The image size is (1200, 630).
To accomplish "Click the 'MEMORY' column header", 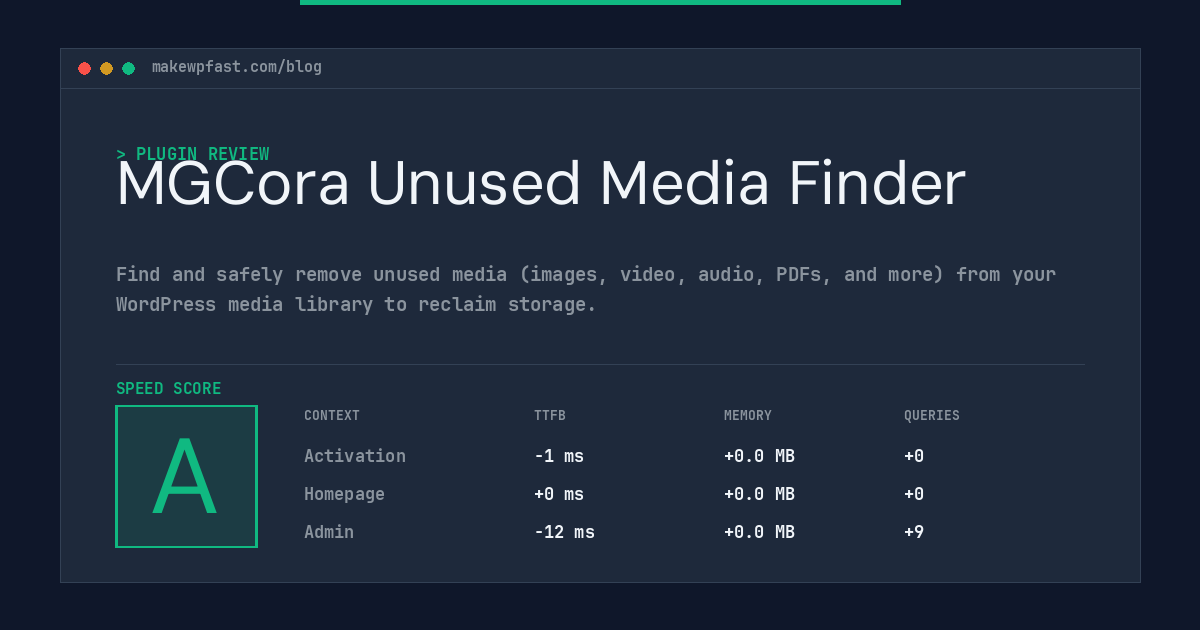I will pos(748,416).
